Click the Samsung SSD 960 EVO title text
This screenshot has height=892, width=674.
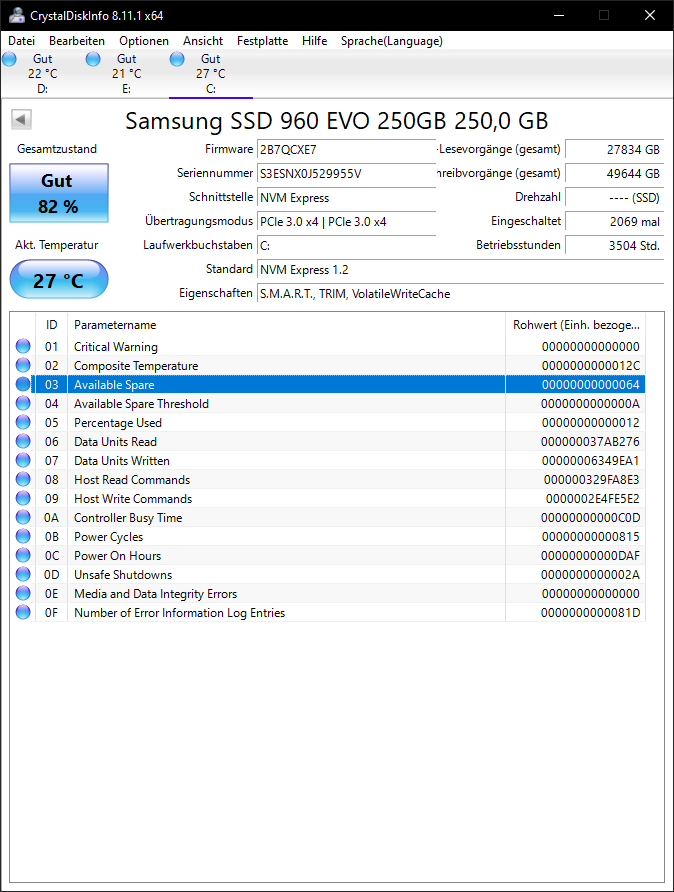tap(337, 121)
